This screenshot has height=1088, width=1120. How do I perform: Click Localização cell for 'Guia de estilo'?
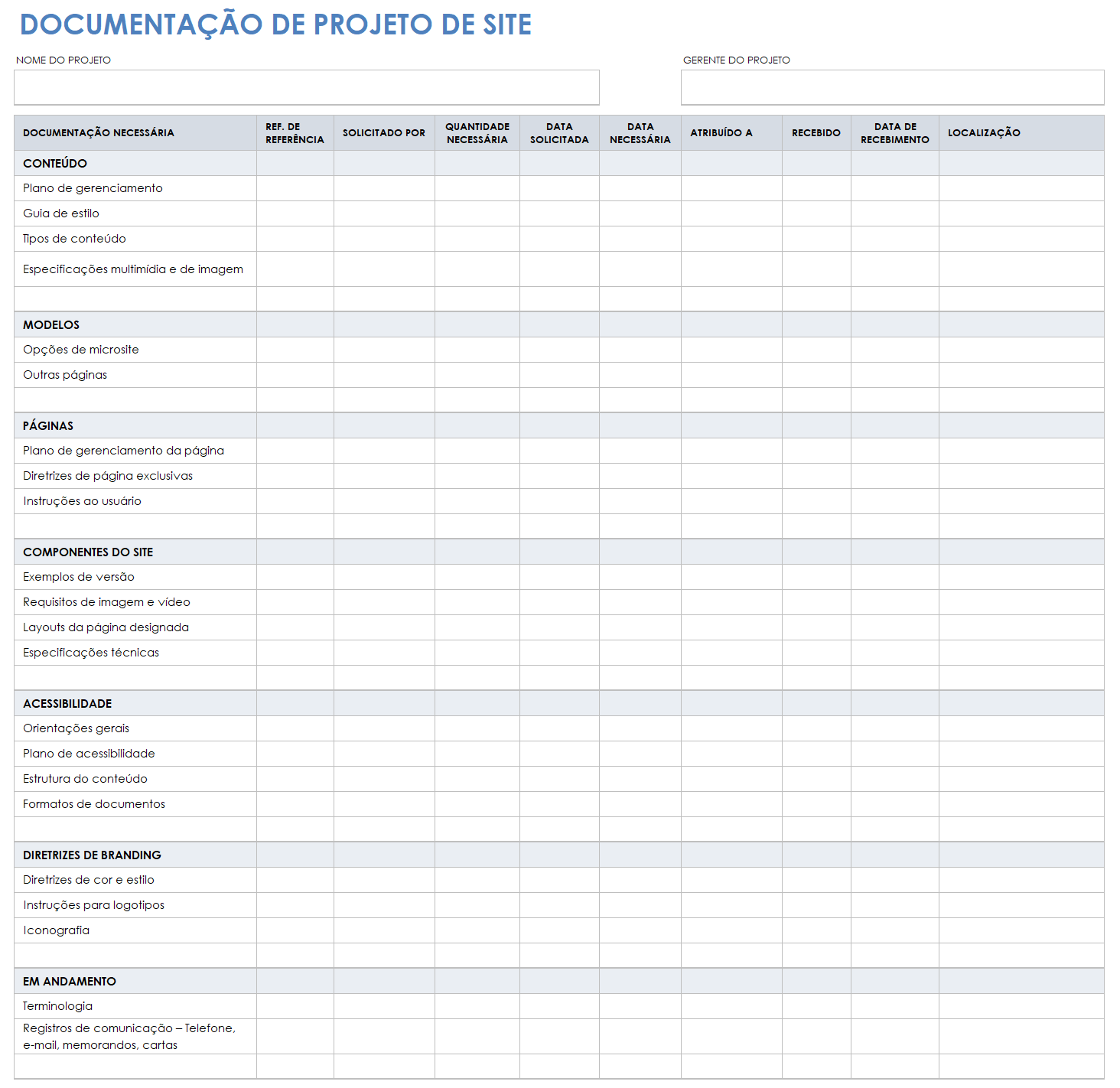[1021, 213]
